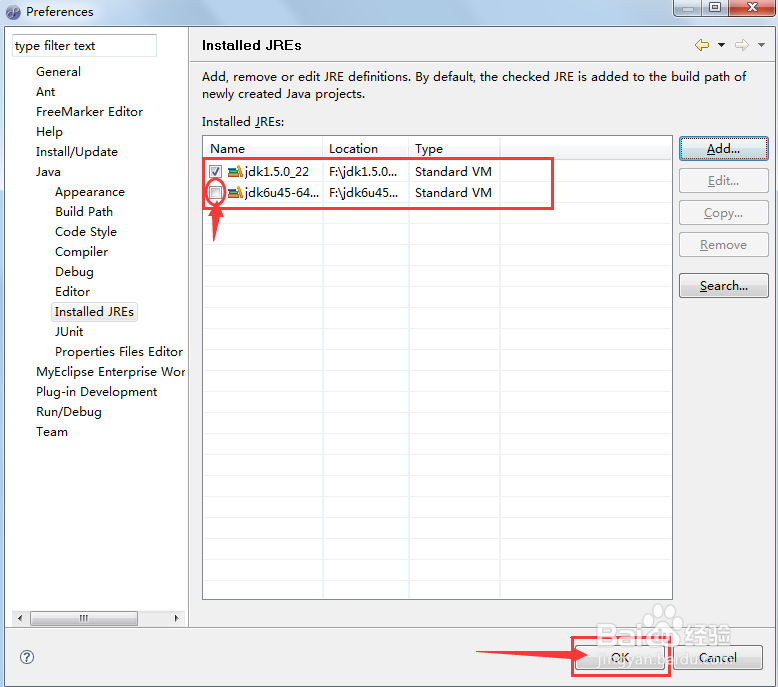Screen dimensions: 778x687
Task: Click the Search... button
Action: point(723,286)
